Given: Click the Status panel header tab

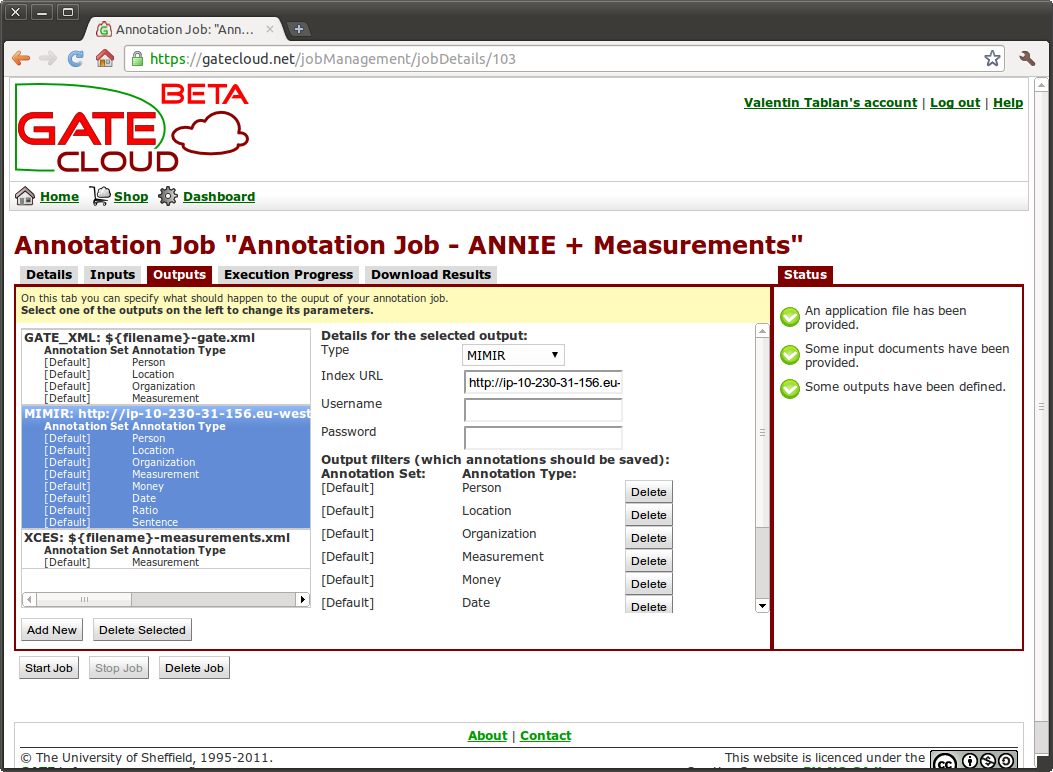Looking at the screenshot, I should pyautogui.click(x=805, y=275).
